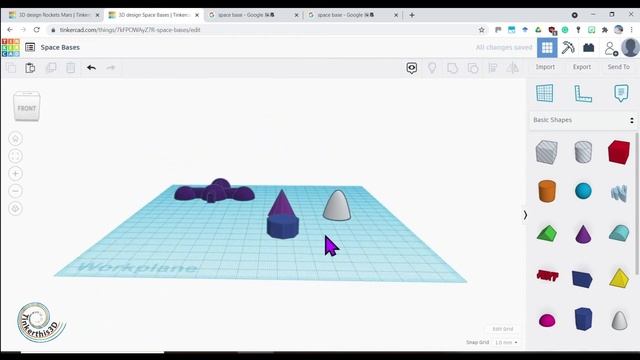Open the user profile avatar
Image resolution: width=640 pixels, height=360 pixels.
(630, 47)
